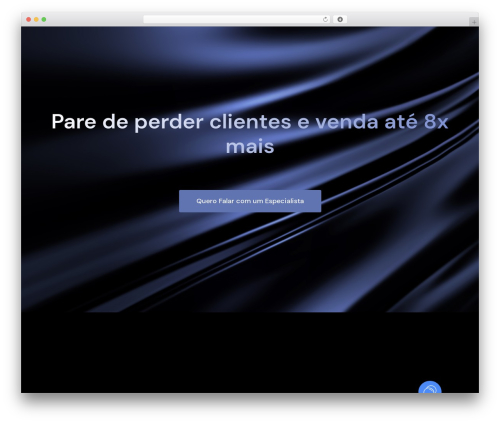This screenshot has height=423, width=500.
Task: Close the window with the red button
Action: (x=29, y=20)
